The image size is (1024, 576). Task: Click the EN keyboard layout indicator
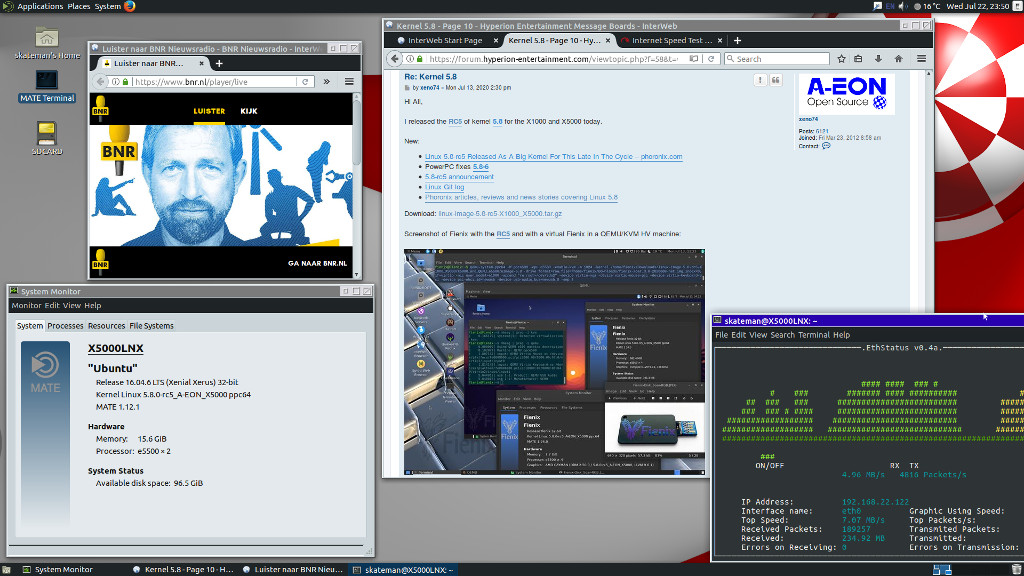click(890, 7)
